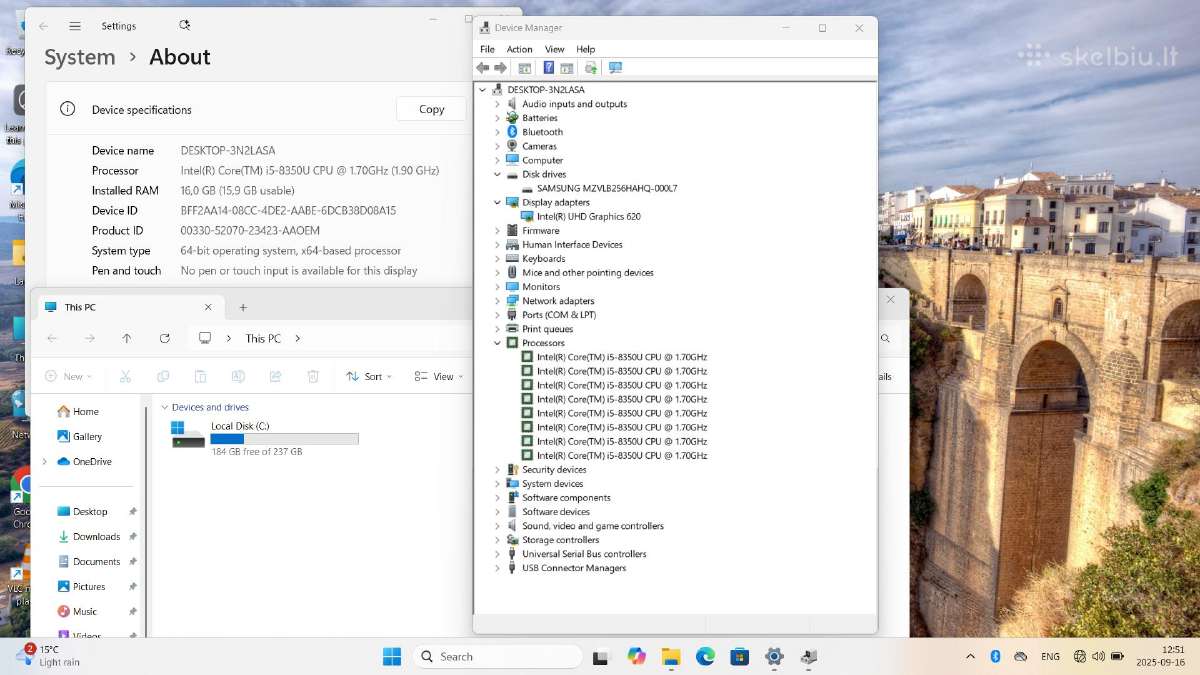Open File Explorer from taskbar

(x=671, y=656)
